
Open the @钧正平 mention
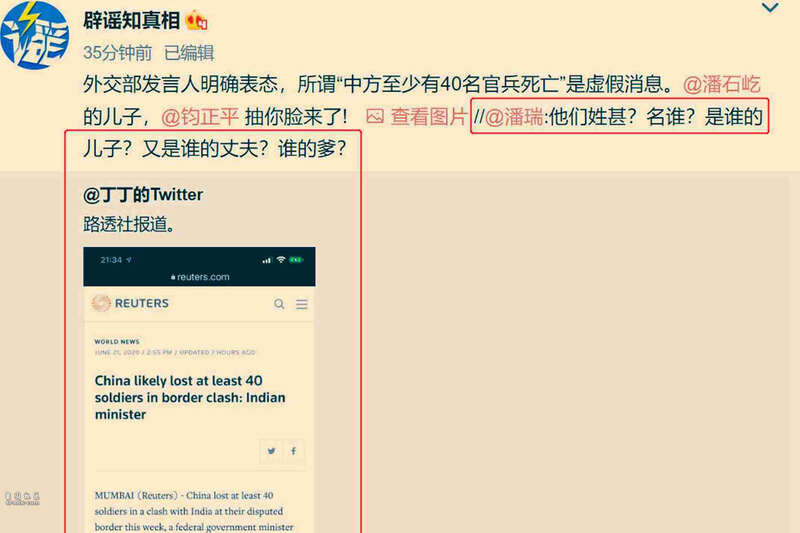199,117
